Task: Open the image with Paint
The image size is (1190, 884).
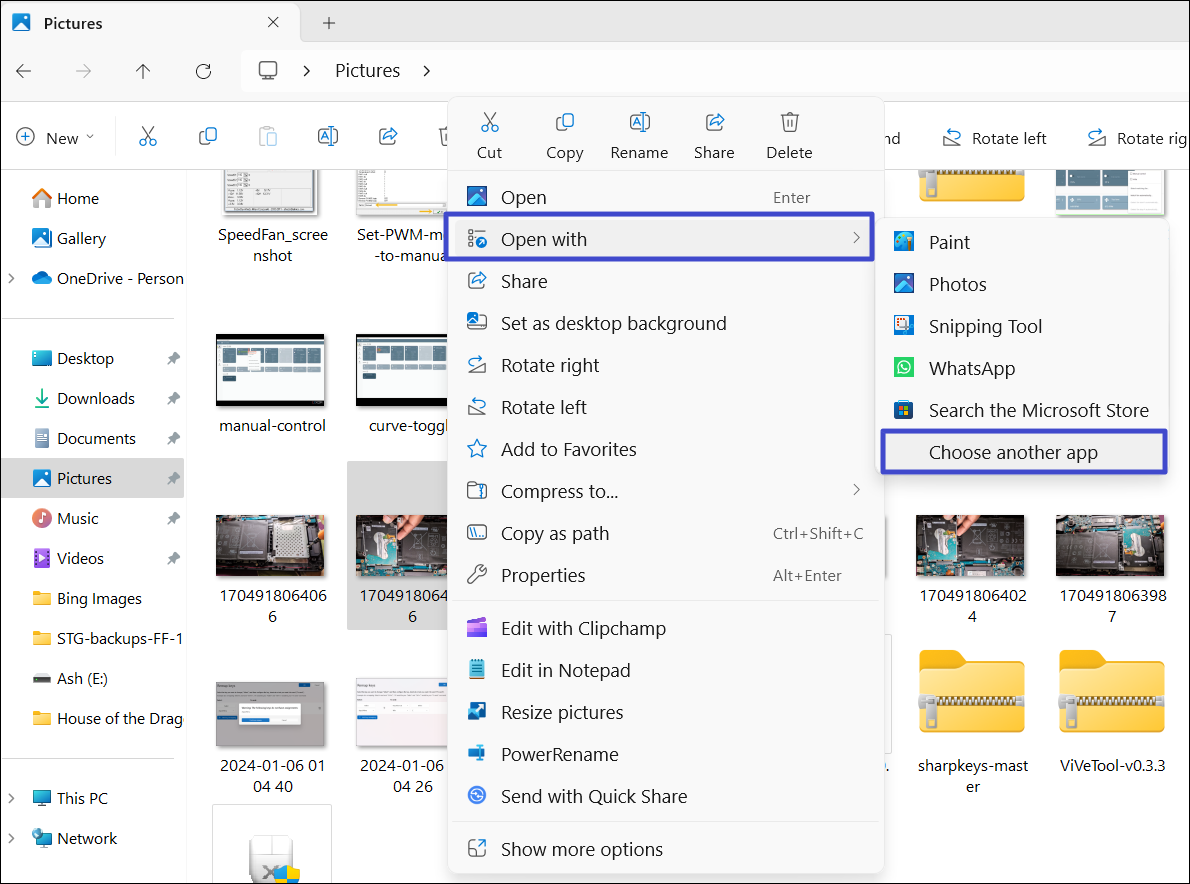Action: (948, 242)
